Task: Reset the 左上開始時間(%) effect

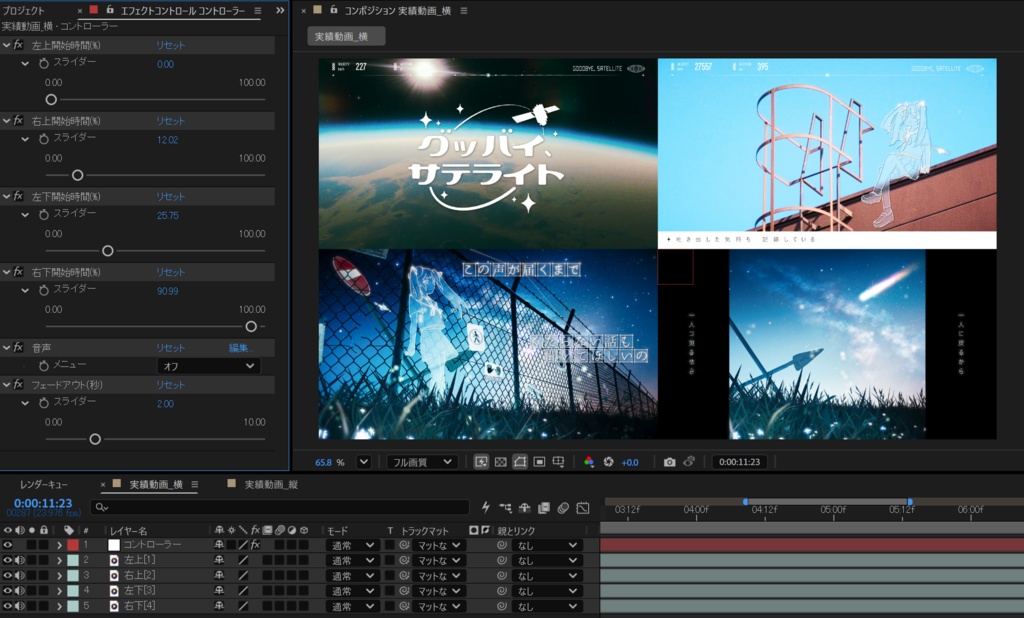Action: click(170, 45)
